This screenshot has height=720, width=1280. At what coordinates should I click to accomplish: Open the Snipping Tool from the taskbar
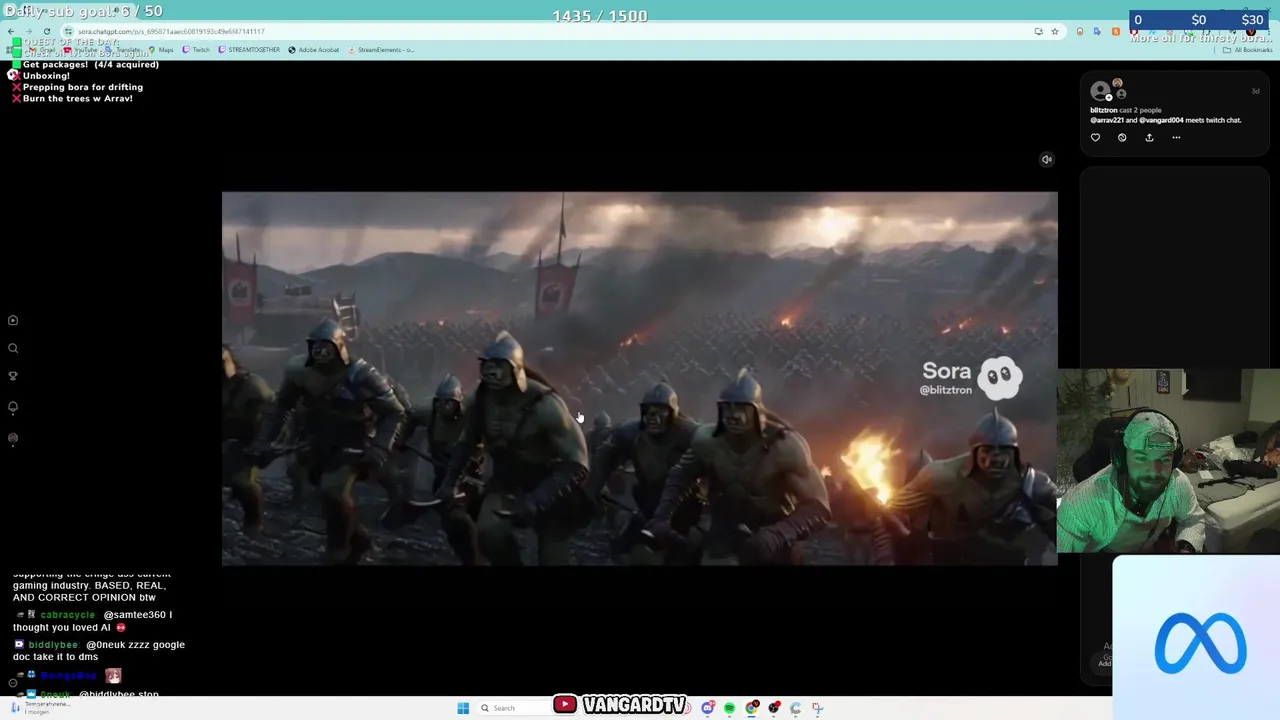[817, 708]
